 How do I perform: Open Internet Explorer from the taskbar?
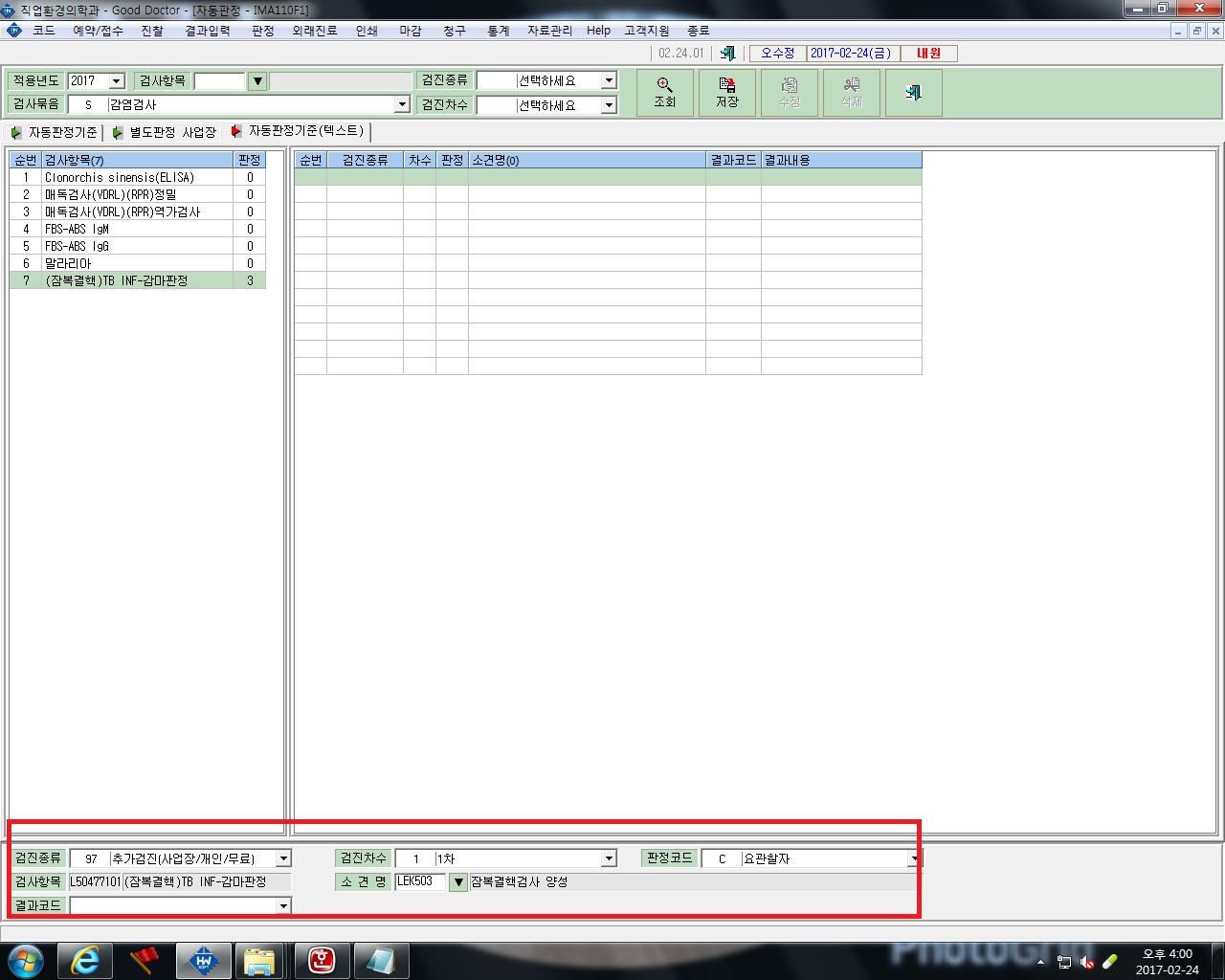(85, 960)
